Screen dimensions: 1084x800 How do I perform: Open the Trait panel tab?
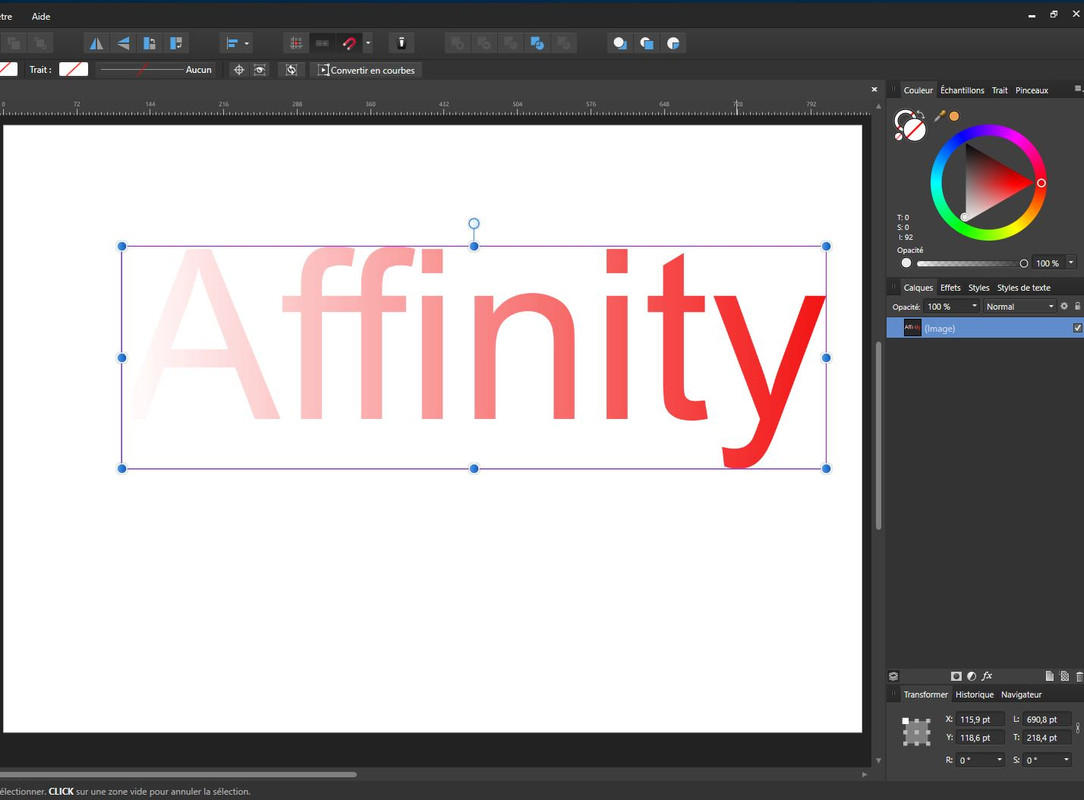(1000, 90)
